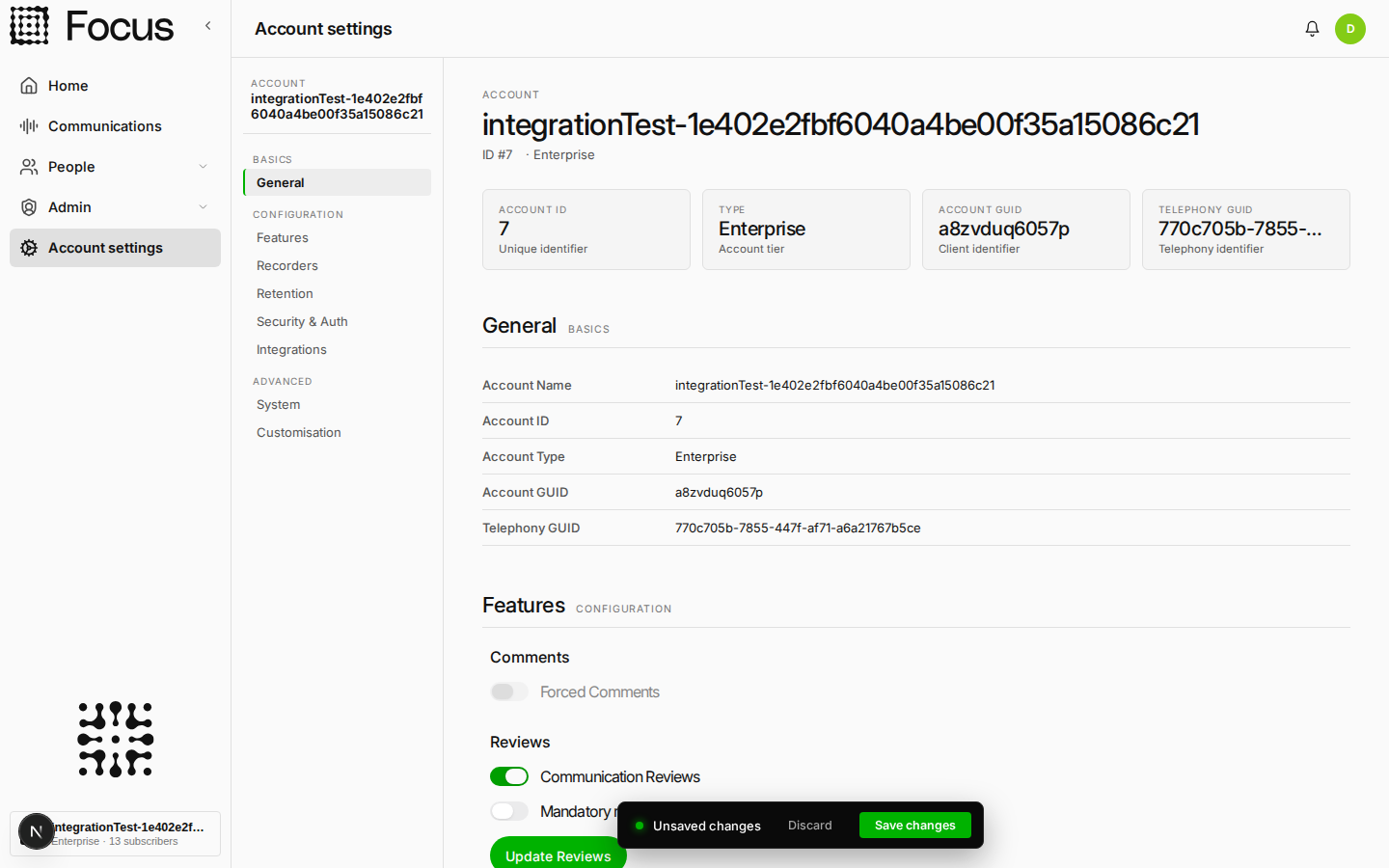1389x868 pixels.
Task: Toggle Forced Comments switch
Action: pos(509,692)
